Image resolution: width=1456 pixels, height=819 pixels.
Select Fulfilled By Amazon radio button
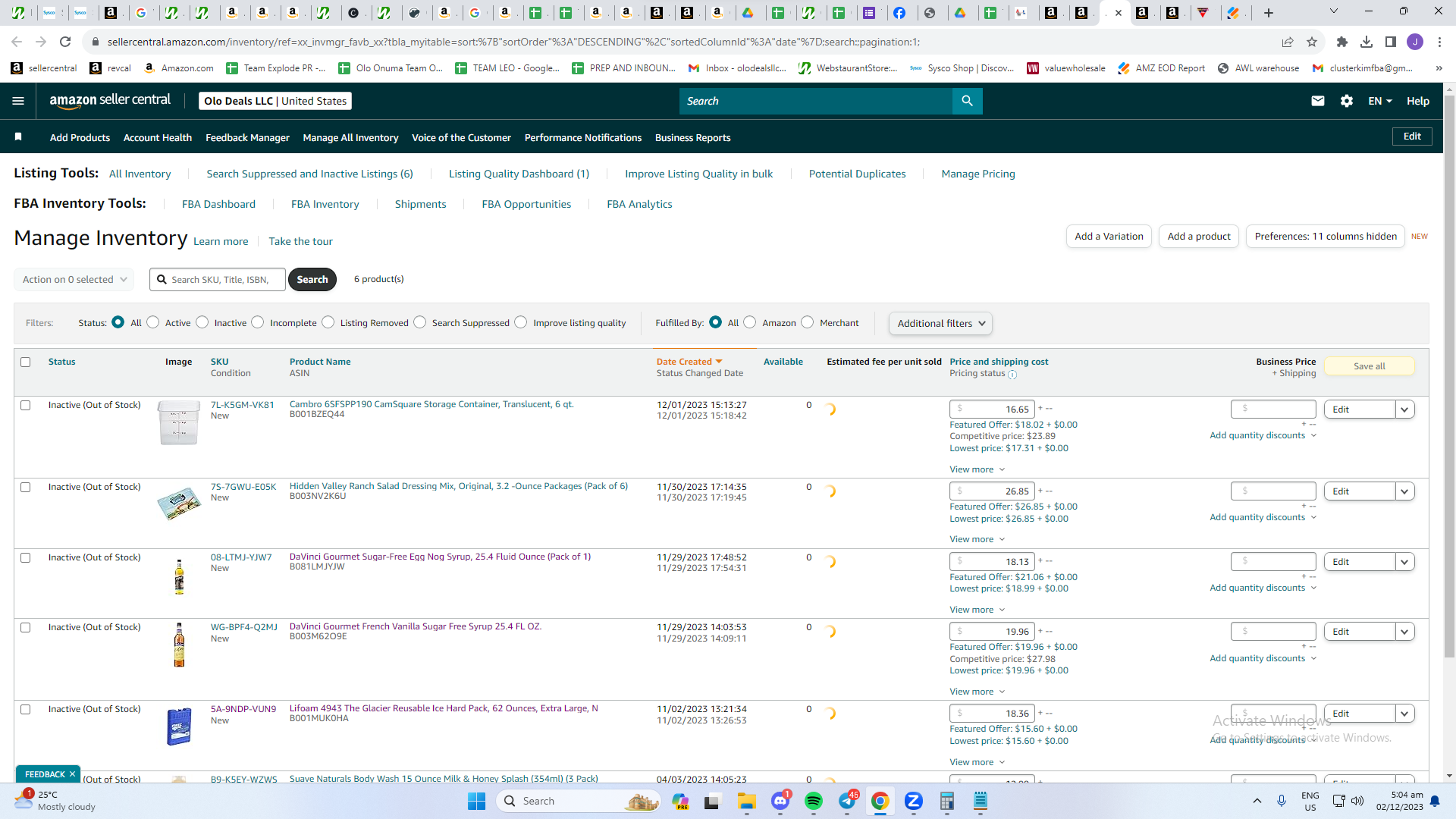point(750,322)
